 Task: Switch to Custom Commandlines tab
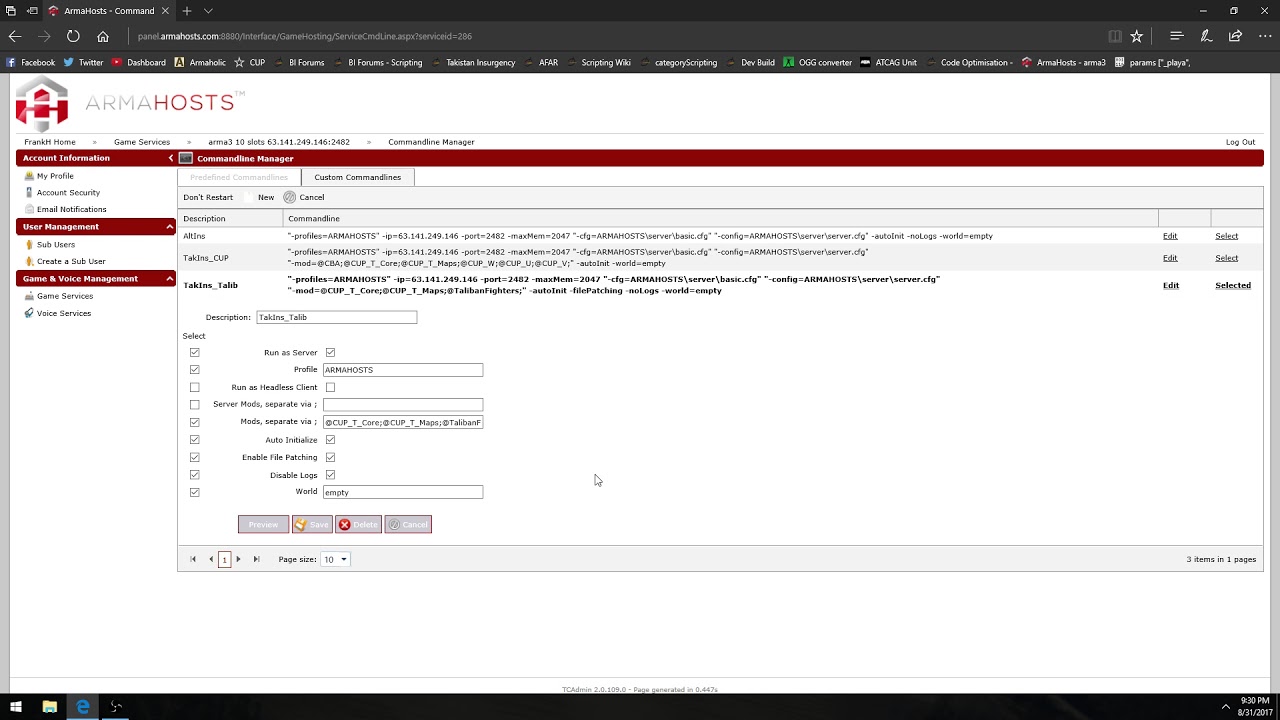pos(358,177)
